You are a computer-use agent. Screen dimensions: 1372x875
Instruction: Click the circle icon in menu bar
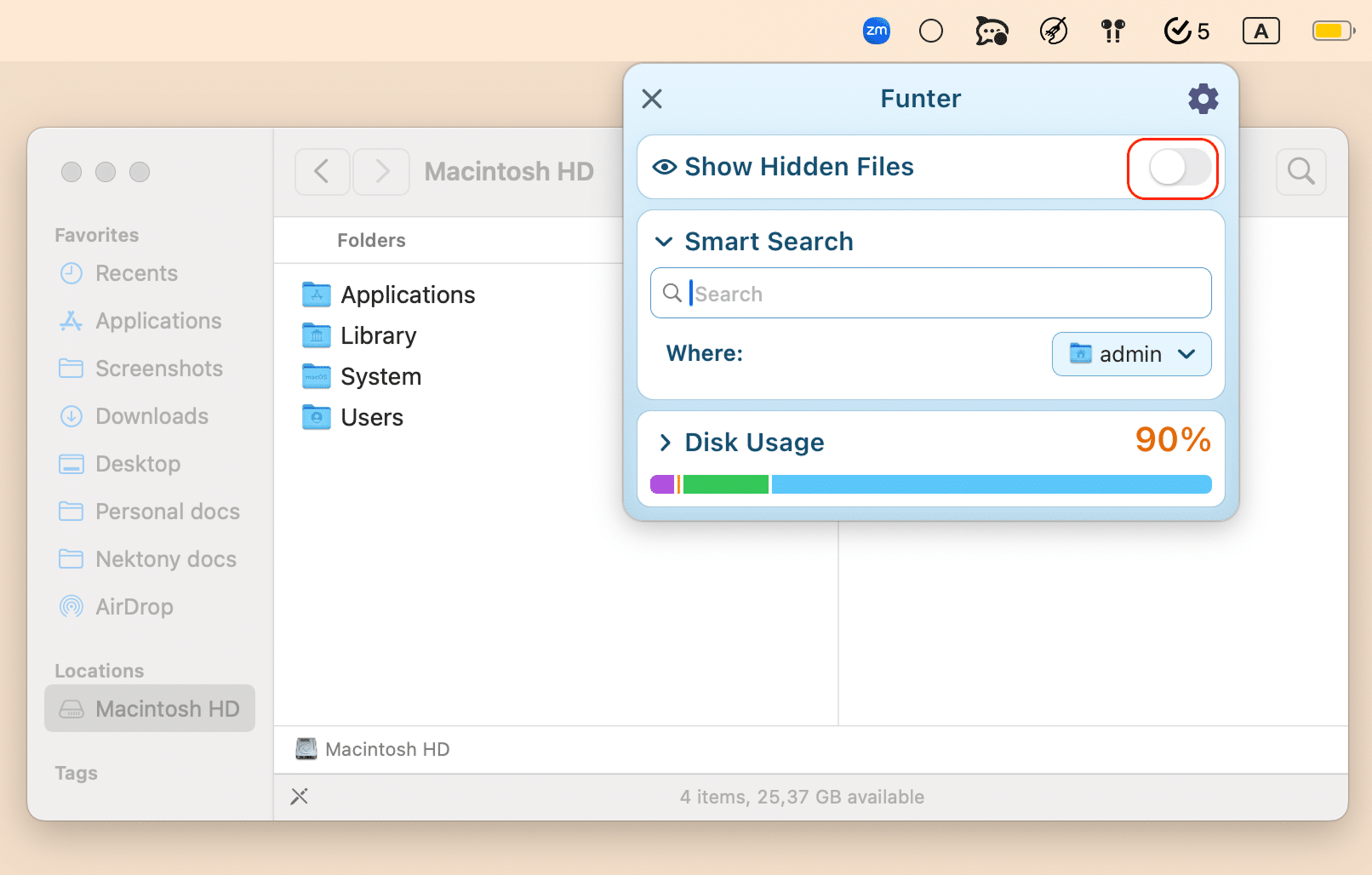[931, 31]
